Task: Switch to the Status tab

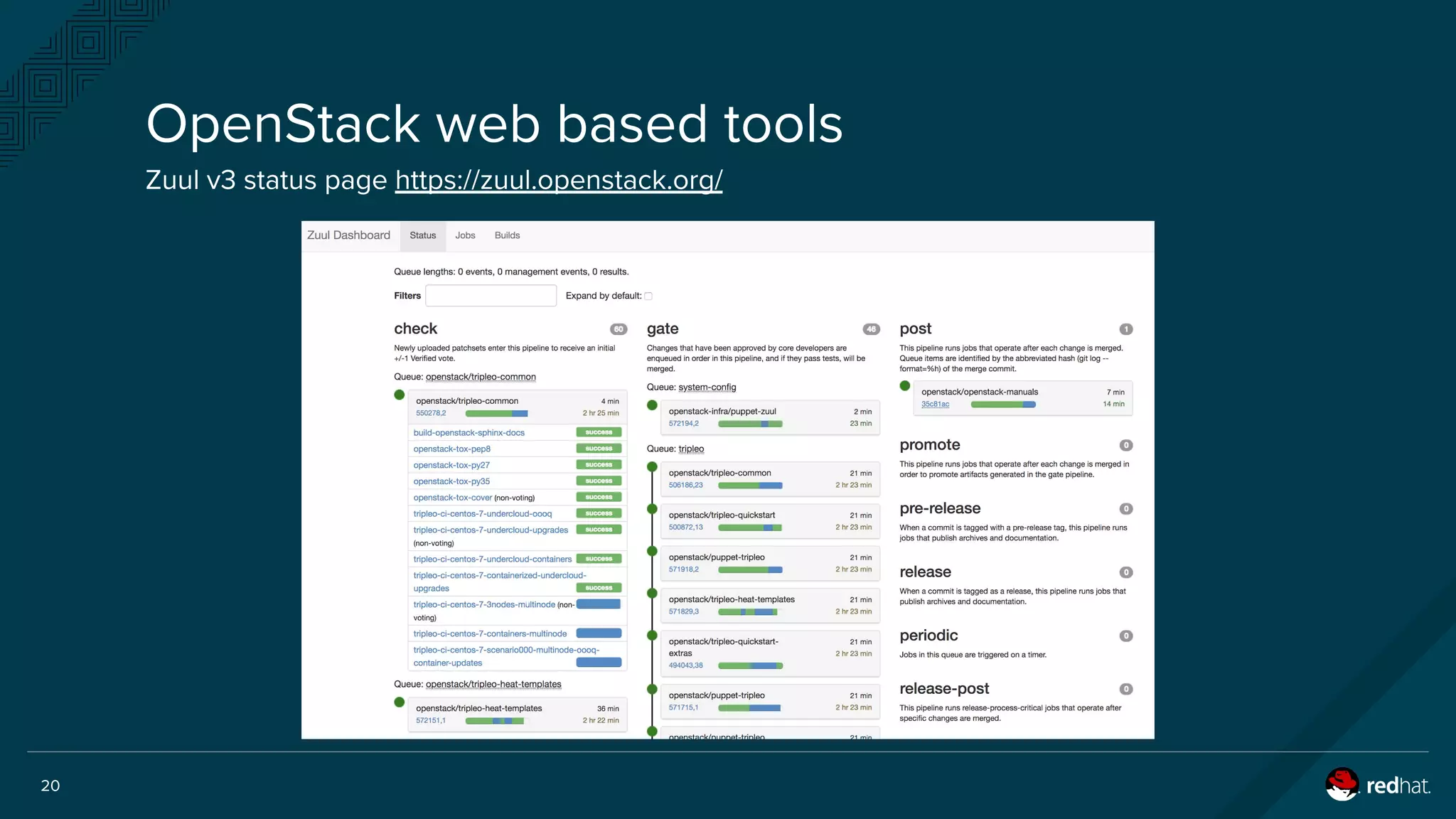Action: click(x=423, y=235)
